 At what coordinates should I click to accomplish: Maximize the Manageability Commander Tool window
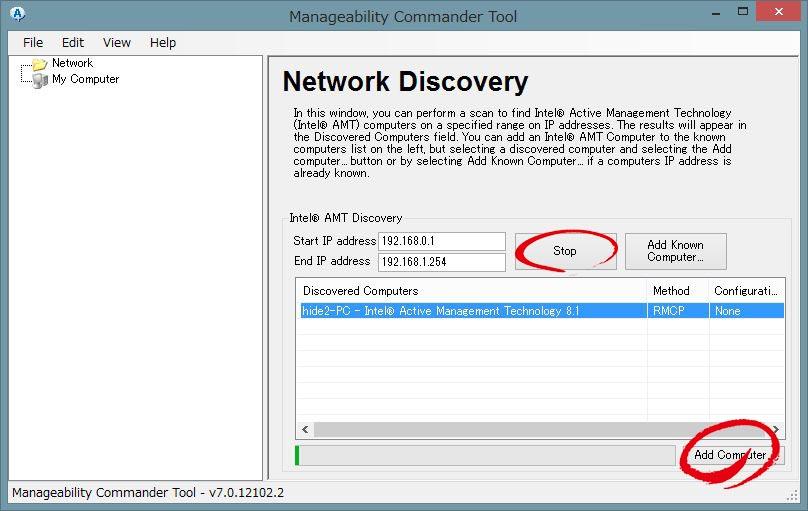click(x=743, y=12)
